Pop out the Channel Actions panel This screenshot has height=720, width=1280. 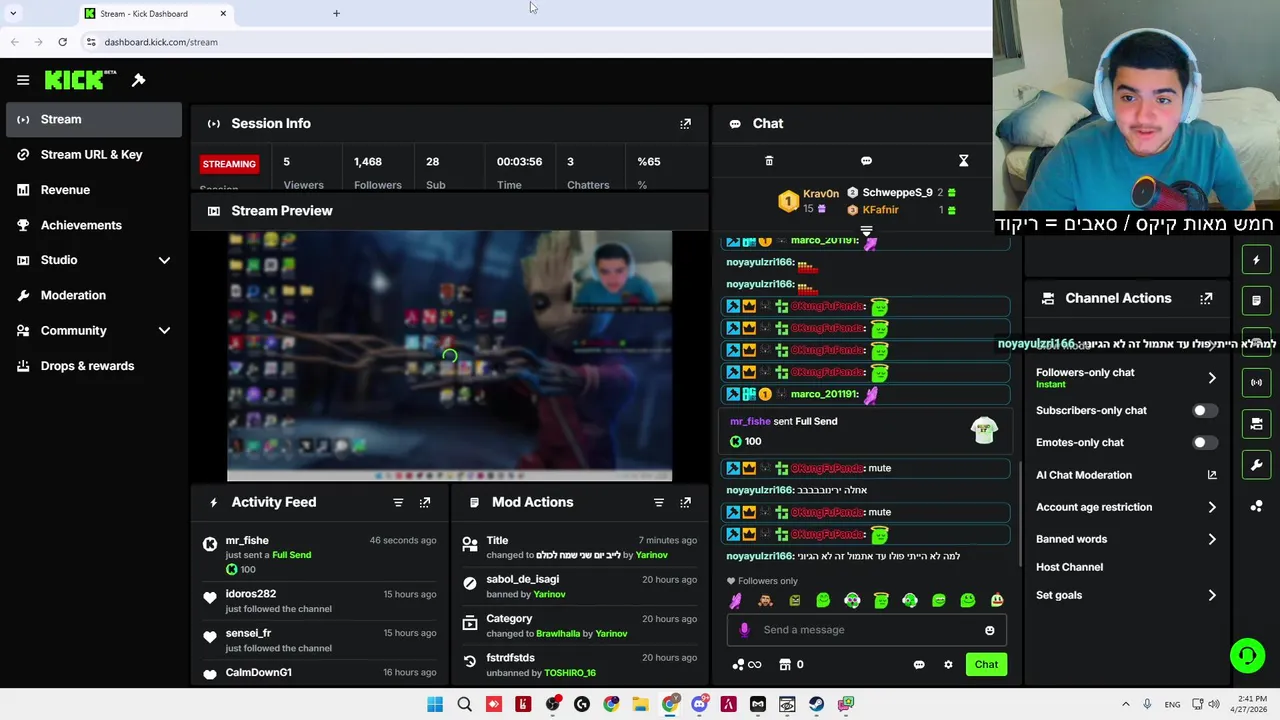1206,298
